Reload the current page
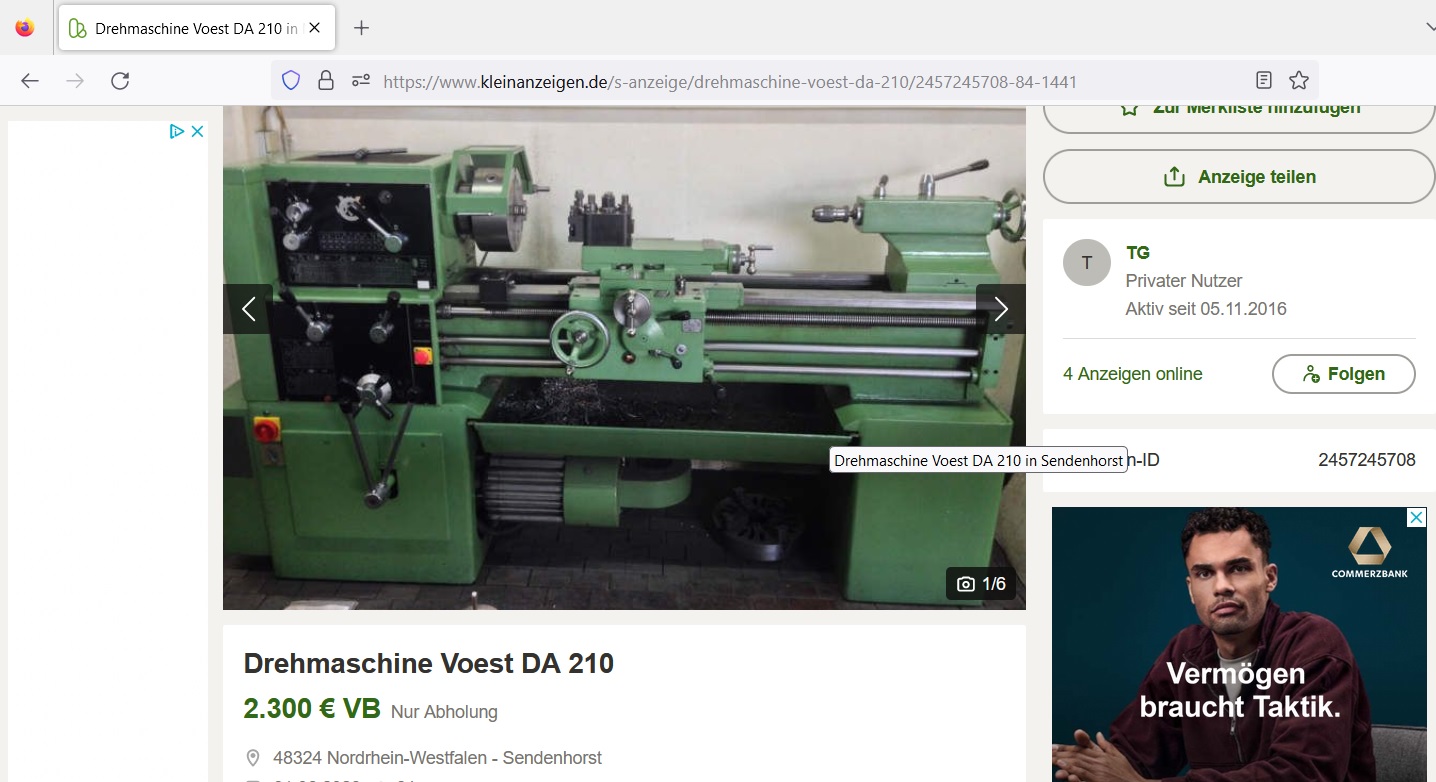Image resolution: width=1436 pixels, height=782 pixels. (x=120, y=81)
